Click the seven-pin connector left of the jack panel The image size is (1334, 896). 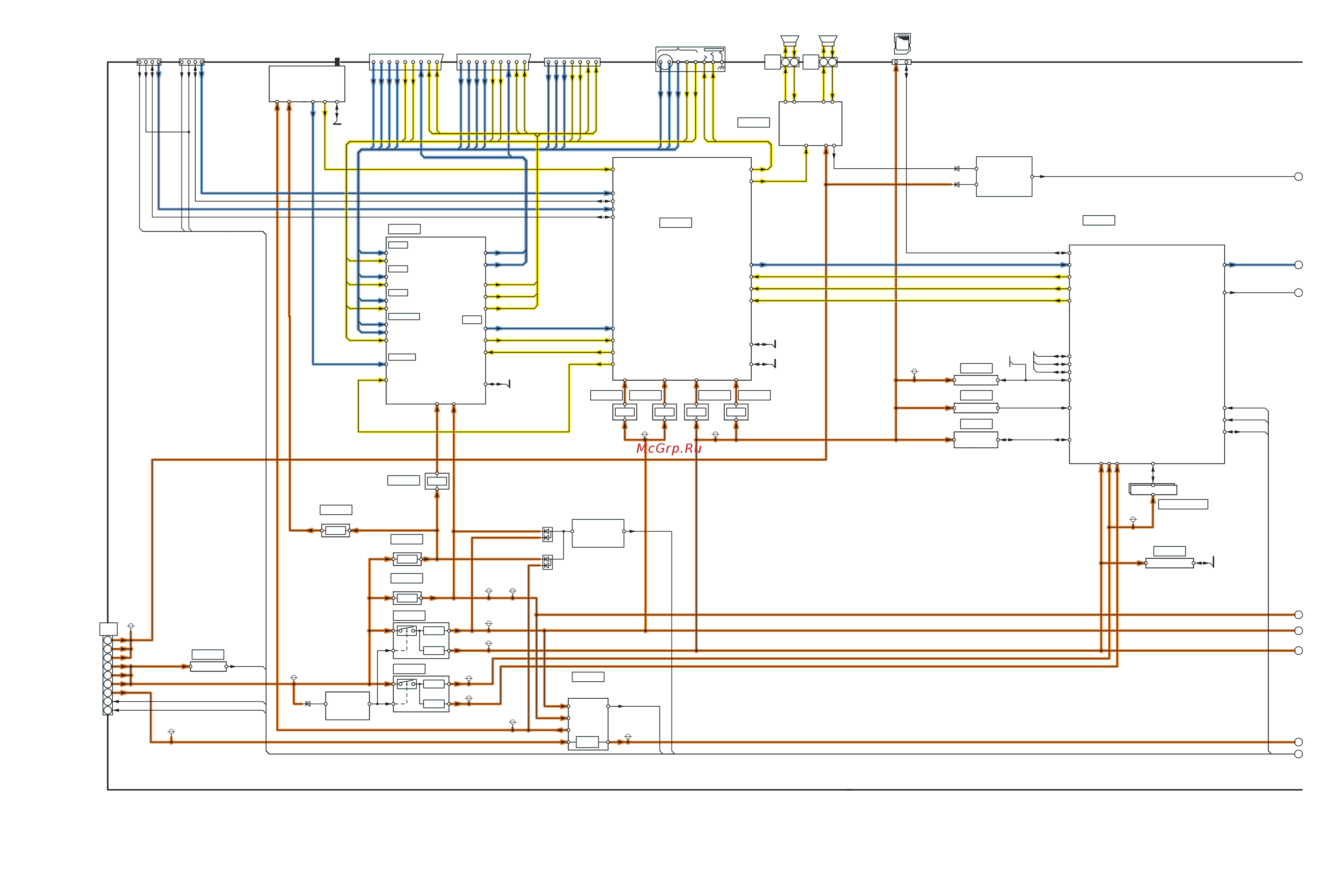coord(572,62)
